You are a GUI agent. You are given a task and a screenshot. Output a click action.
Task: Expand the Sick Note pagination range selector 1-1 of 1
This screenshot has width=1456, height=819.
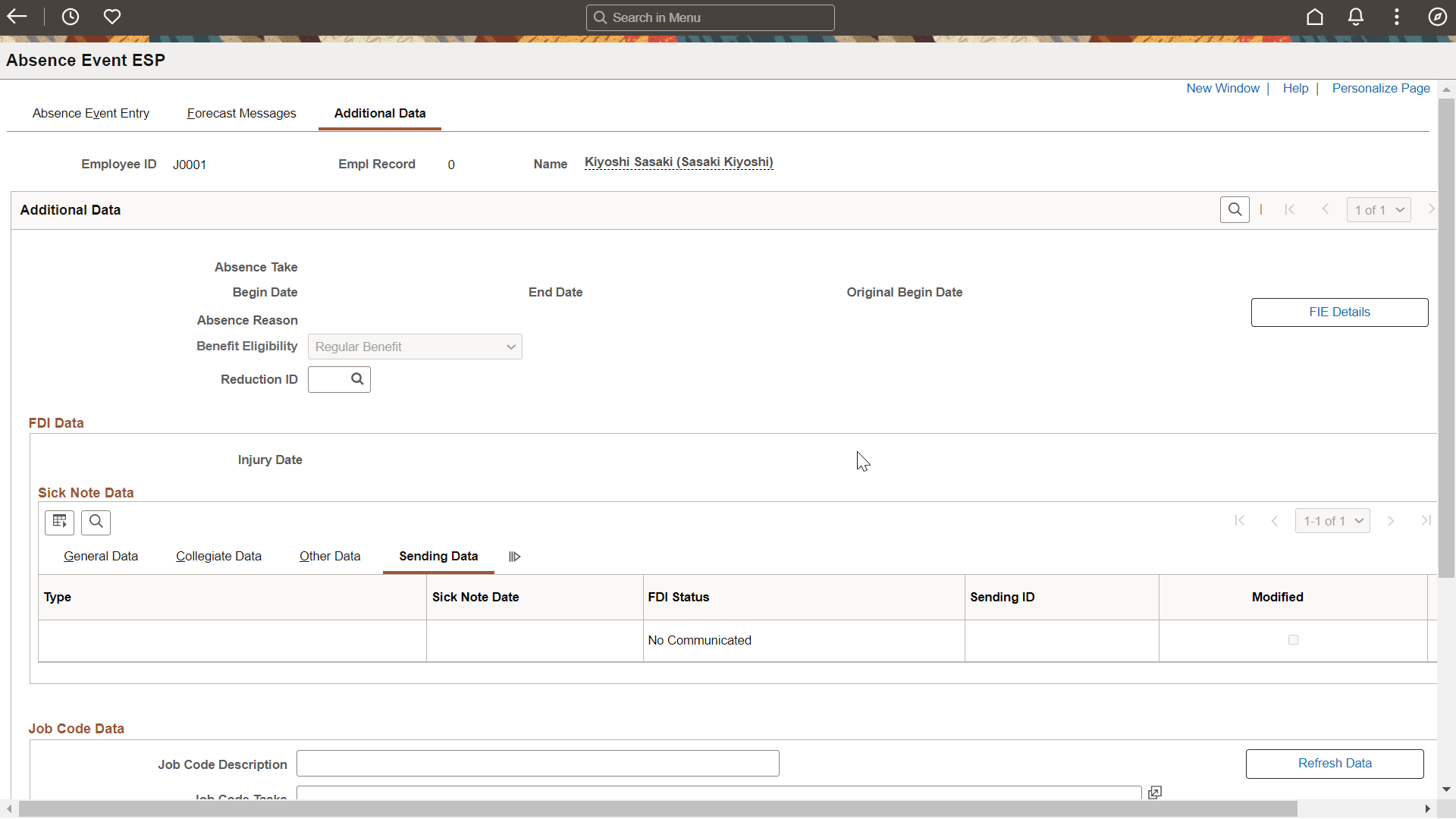1333,520
